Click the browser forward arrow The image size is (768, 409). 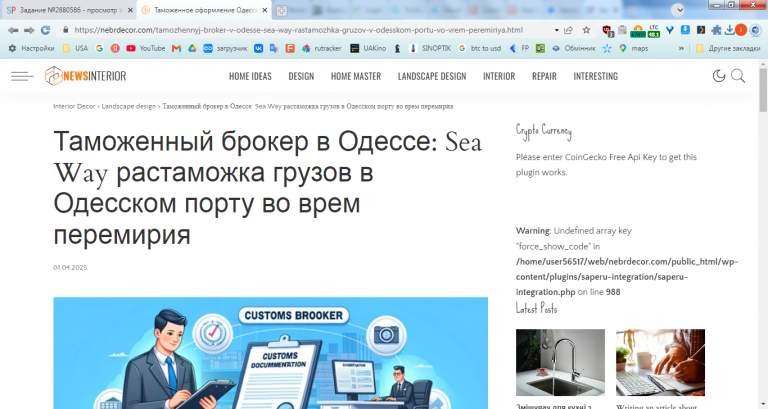29,30
